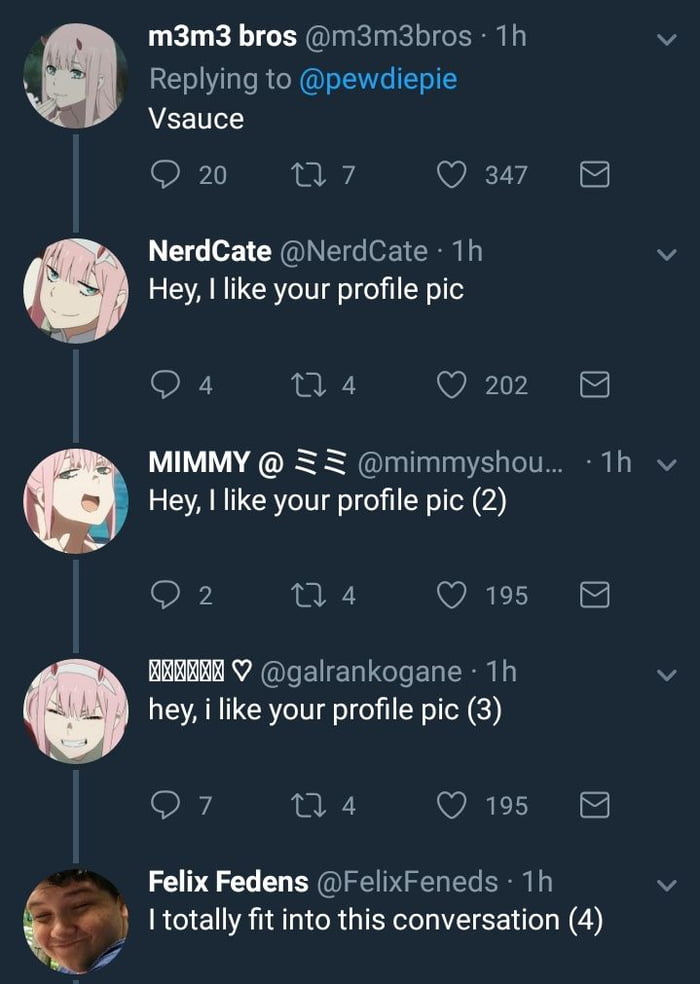Send Vsauce tweet via direct message

595,176
